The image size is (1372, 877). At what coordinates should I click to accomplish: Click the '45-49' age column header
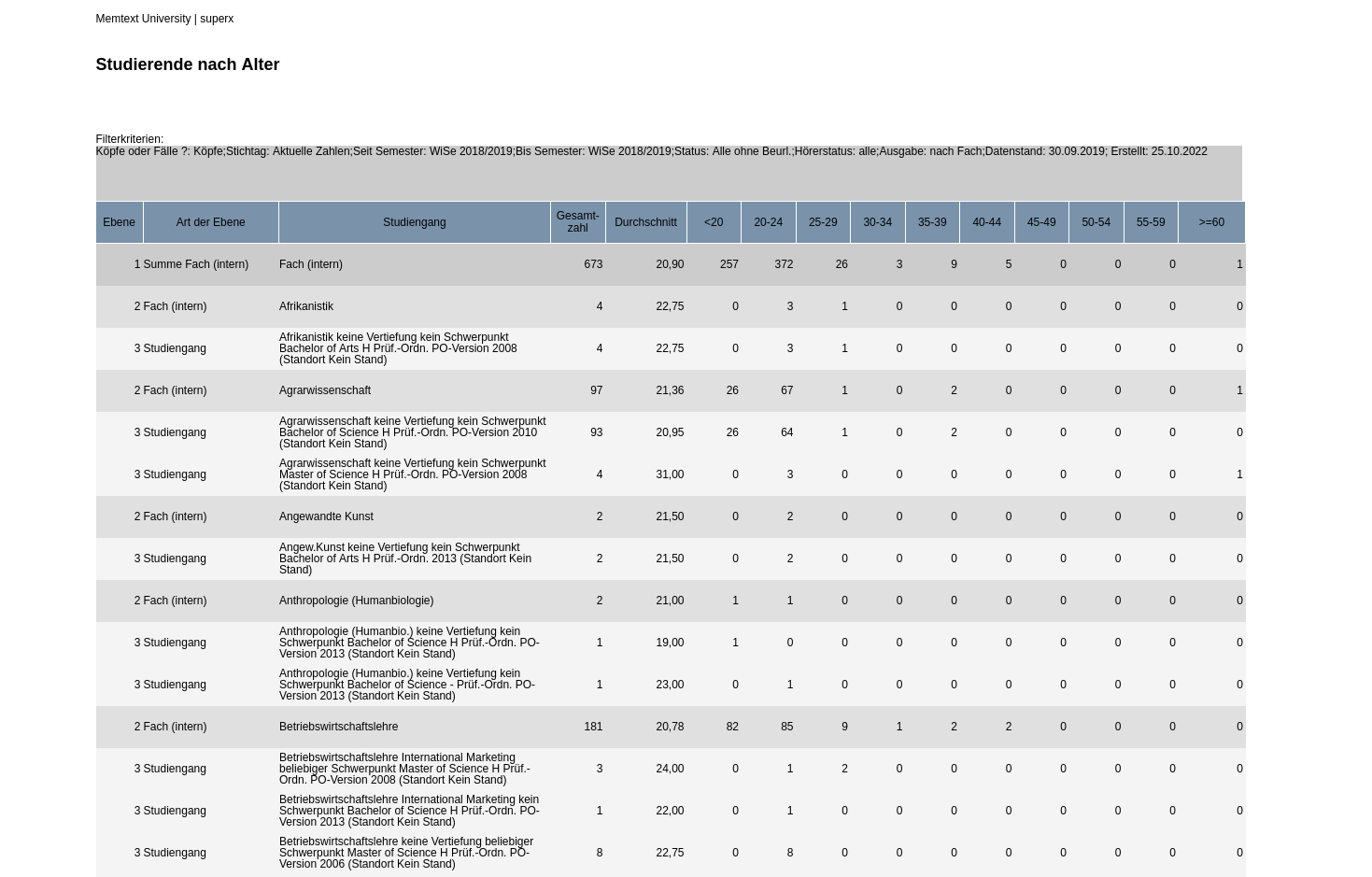click(1041, 222)
